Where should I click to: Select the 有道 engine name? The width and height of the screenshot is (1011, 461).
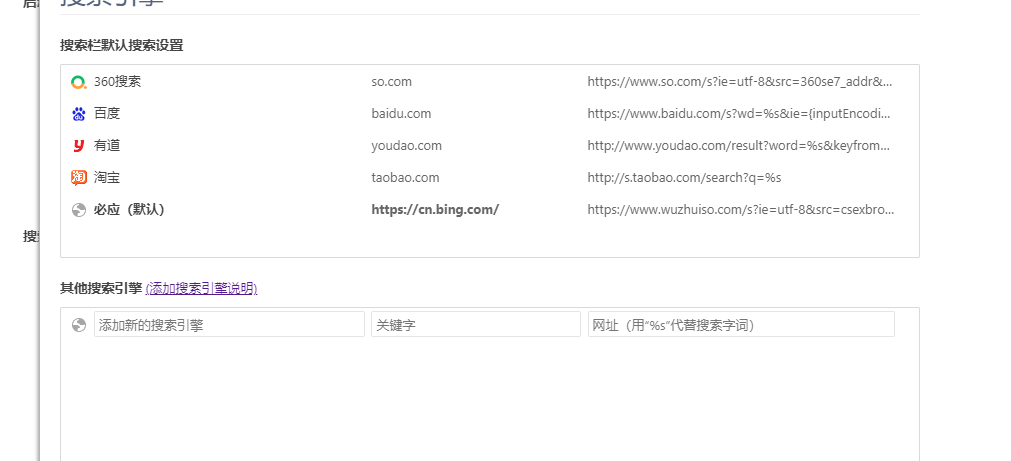pos(107,146)
